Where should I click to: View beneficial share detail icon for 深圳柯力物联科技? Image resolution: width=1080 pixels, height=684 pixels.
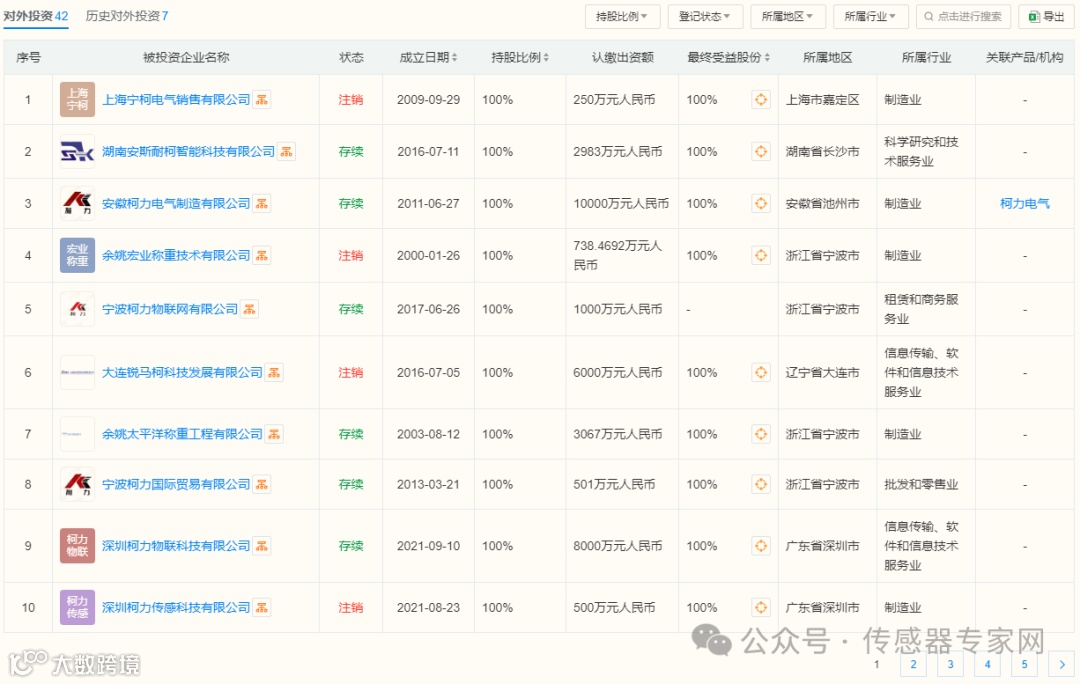coord(761,546)
